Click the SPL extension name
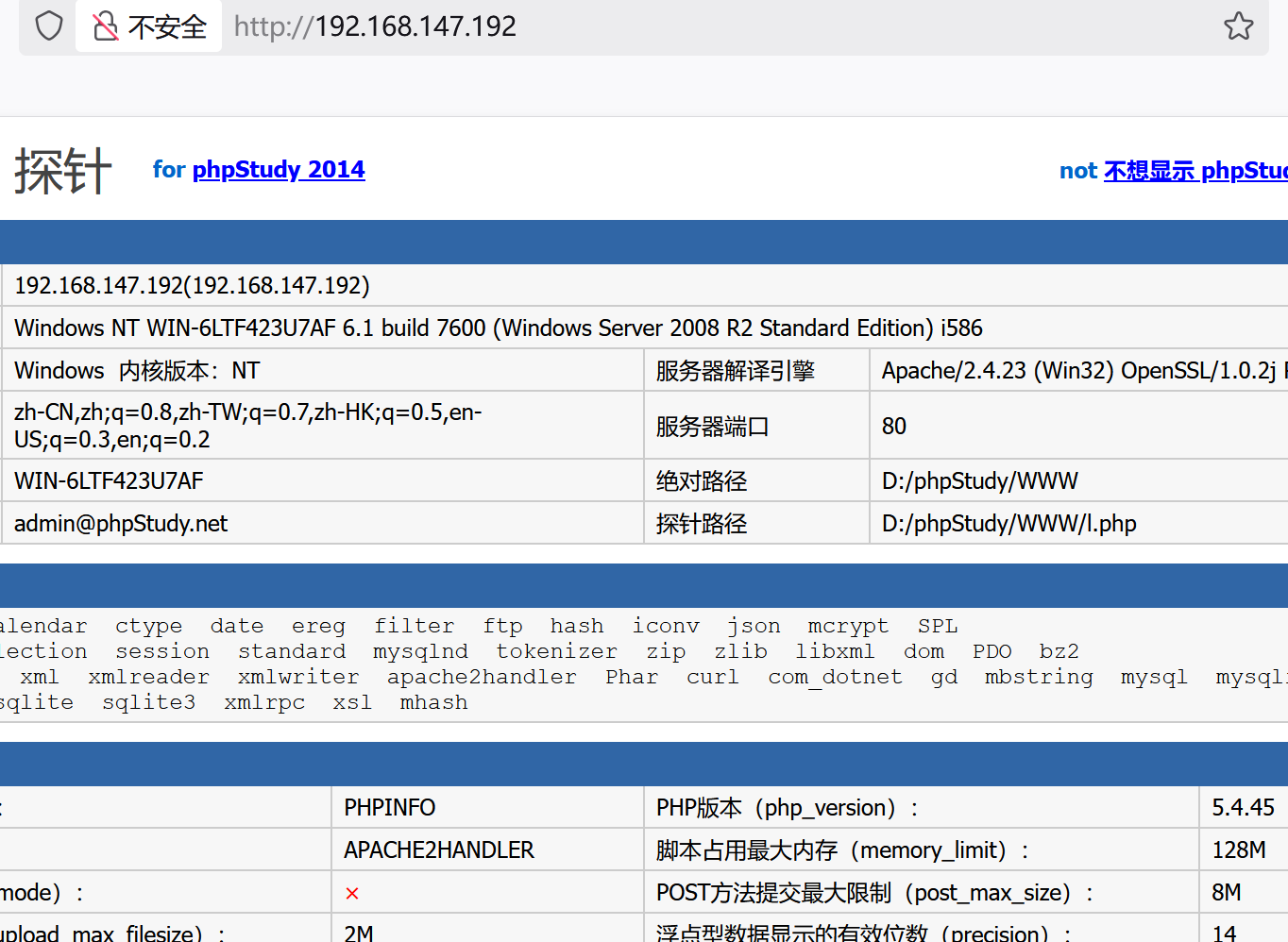 938,626
